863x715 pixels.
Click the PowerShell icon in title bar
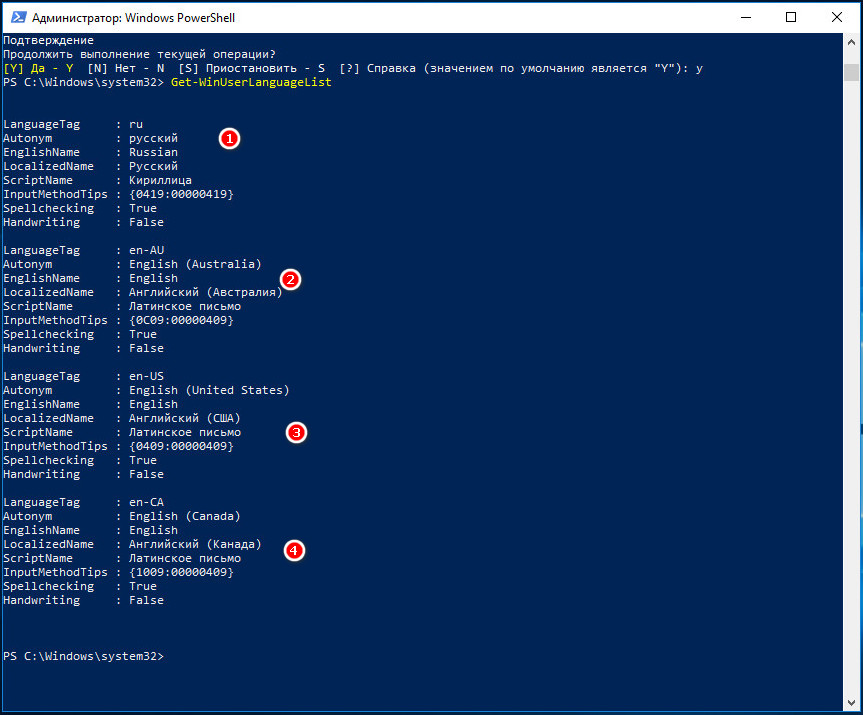[x=19, y=18]
